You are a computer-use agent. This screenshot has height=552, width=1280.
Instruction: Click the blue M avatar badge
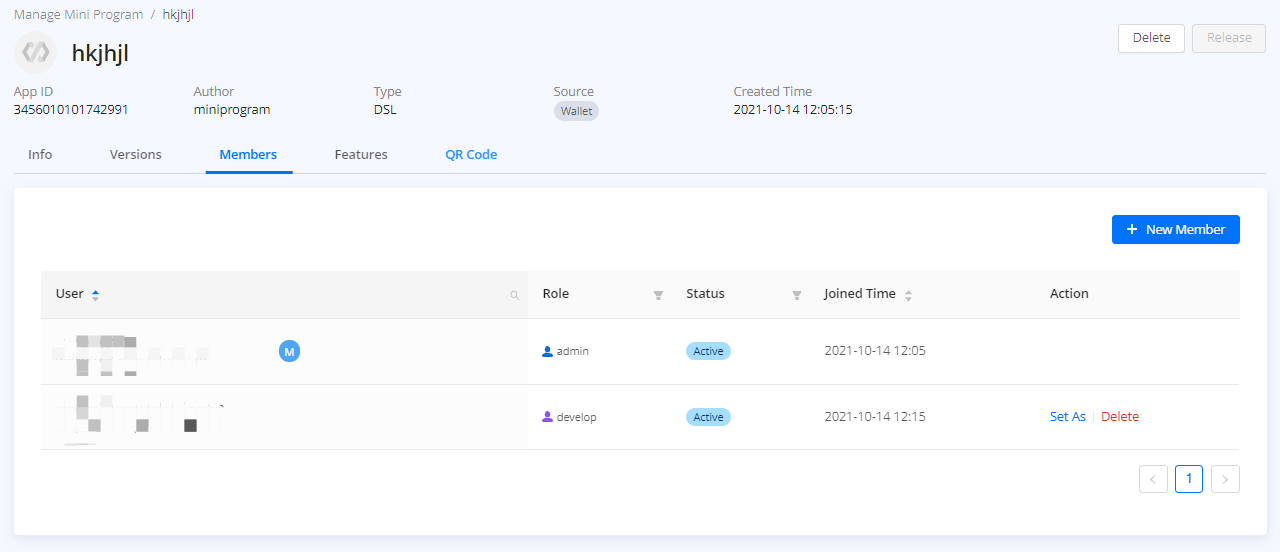point(289,351)
